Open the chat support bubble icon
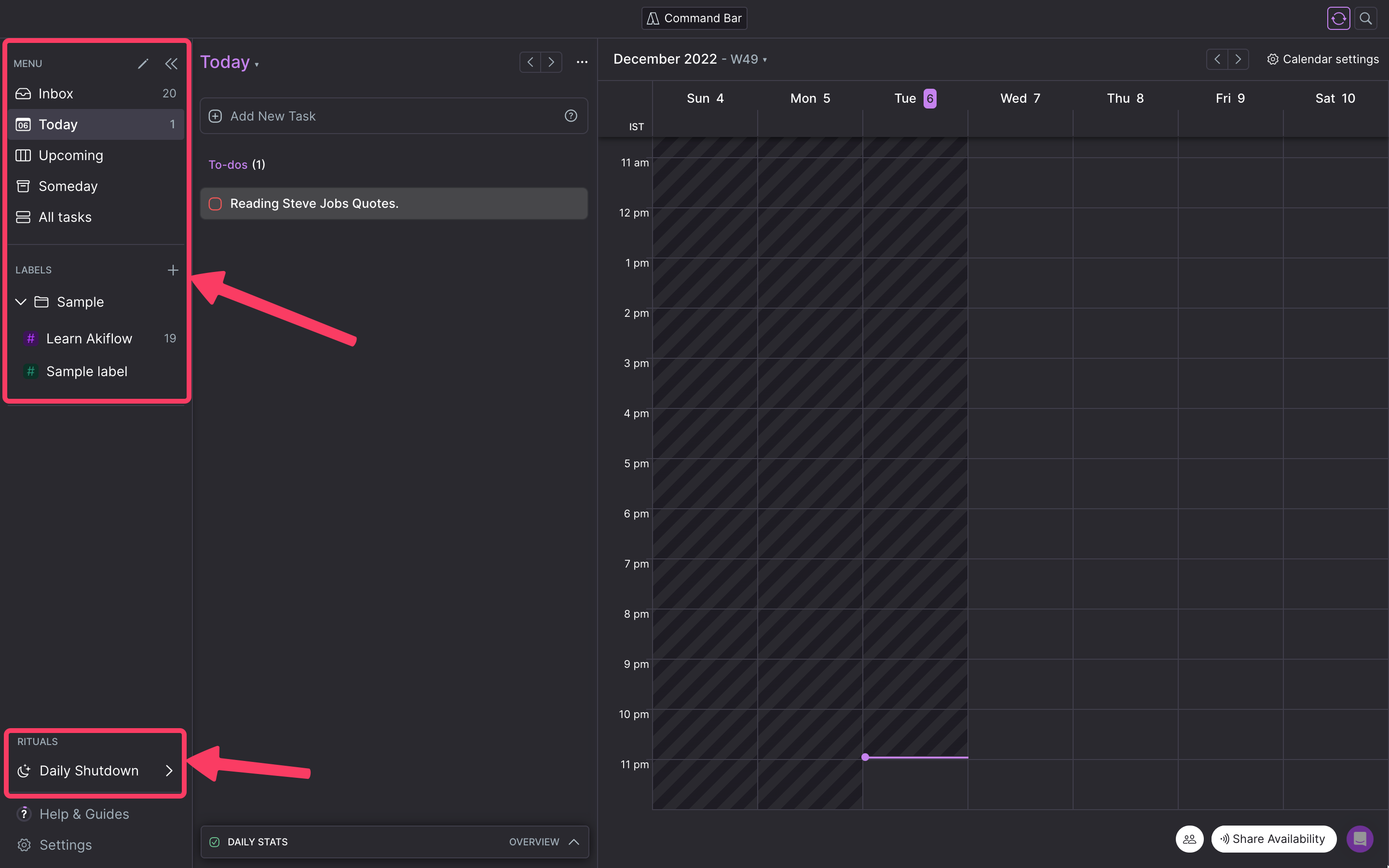The height and width of the screenshot is (868, 1389). pyautogui.click(x=1360, y=839)
